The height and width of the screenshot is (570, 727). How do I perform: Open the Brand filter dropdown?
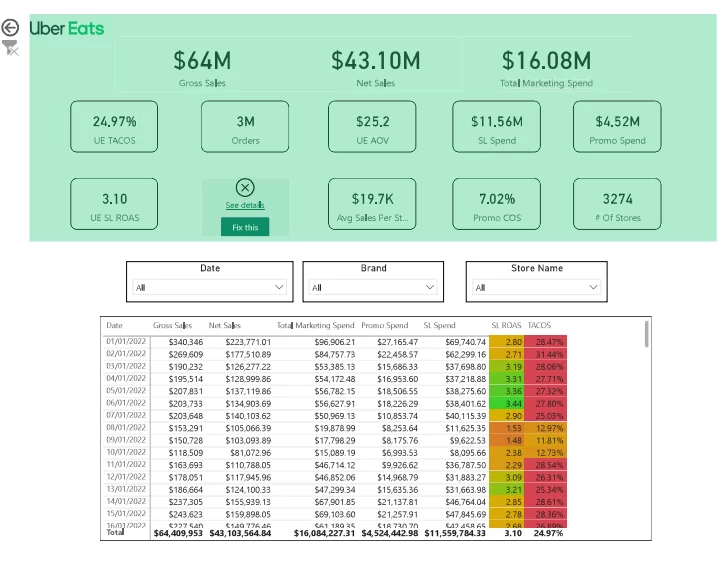373,287
